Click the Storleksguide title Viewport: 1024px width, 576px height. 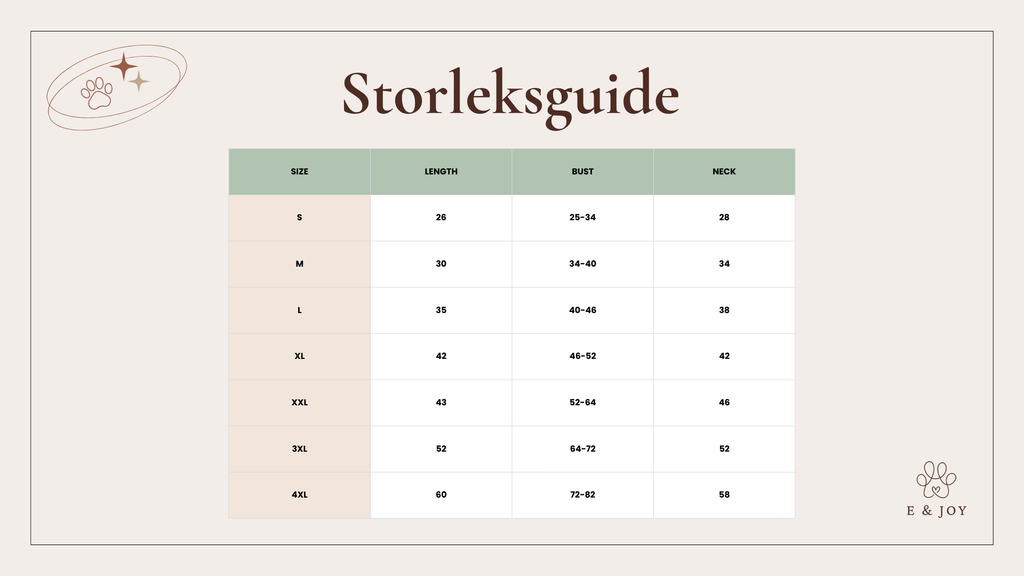511,96
